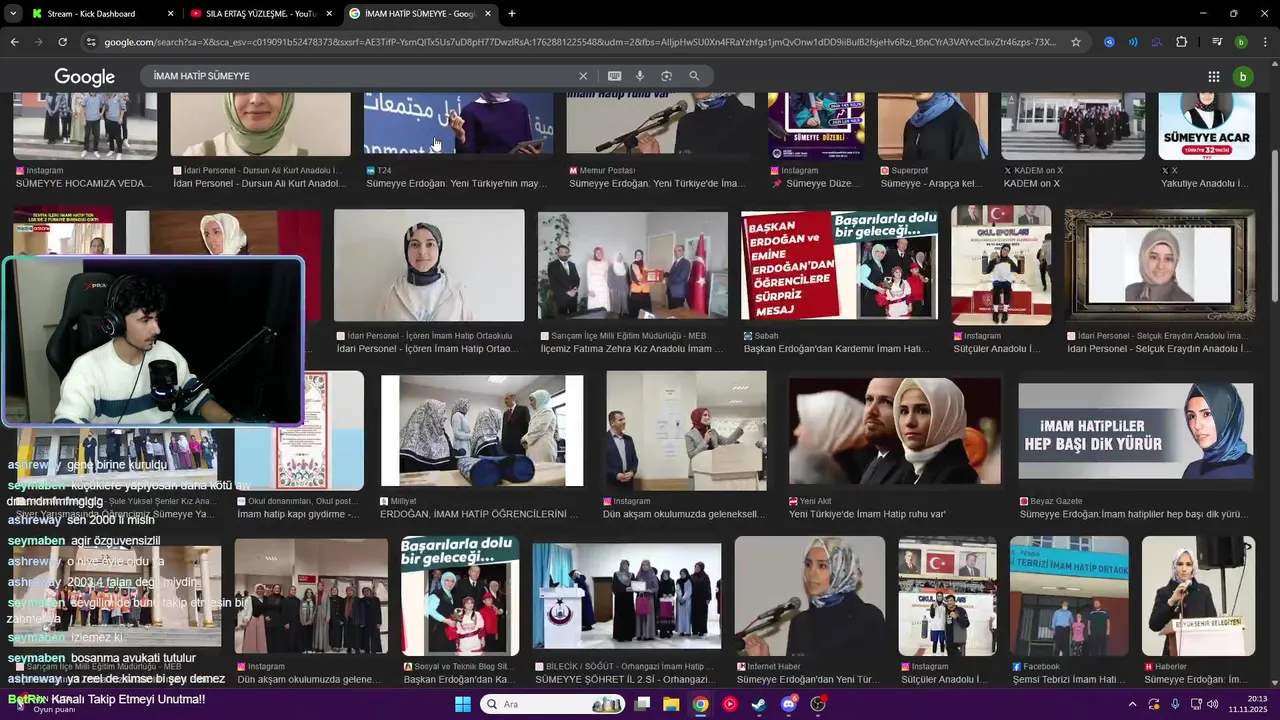Screen dimensions: 1280x720
Task: Open the Google apps grid
Action: pyautogui.click(x=1213, y=77)
